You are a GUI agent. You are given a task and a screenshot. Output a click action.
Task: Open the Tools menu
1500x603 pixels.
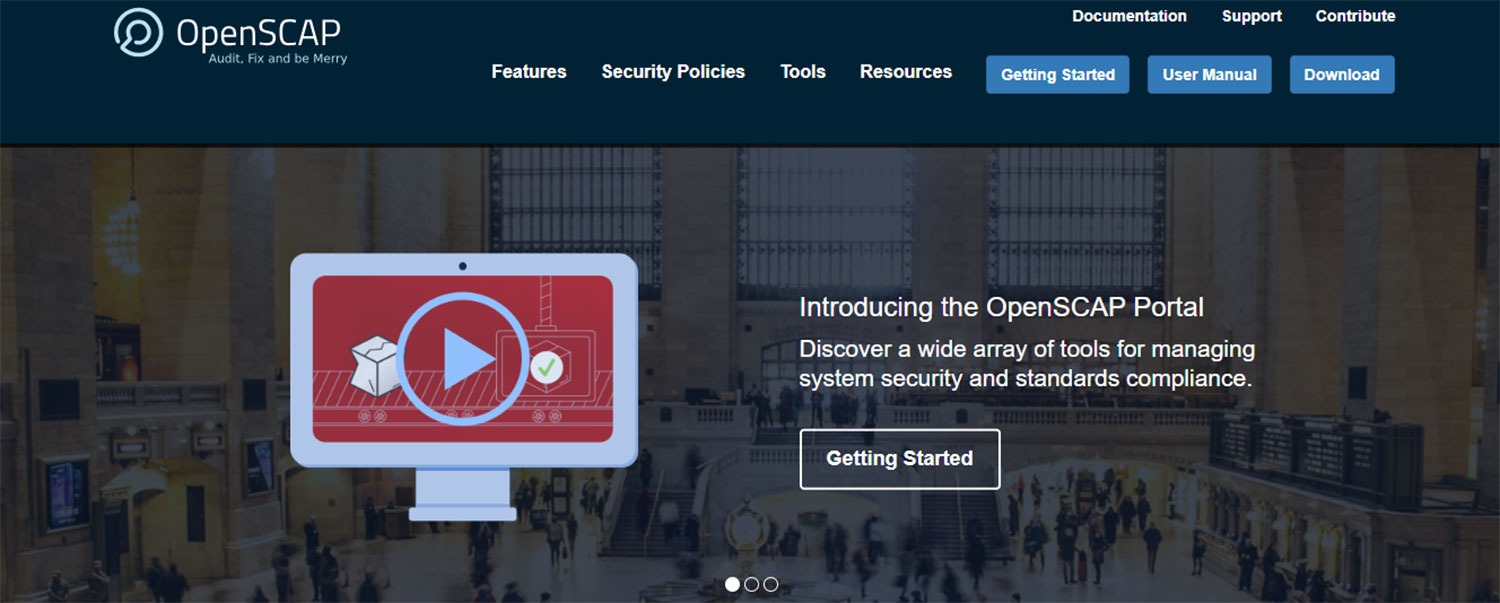click(x=802, y=71)
